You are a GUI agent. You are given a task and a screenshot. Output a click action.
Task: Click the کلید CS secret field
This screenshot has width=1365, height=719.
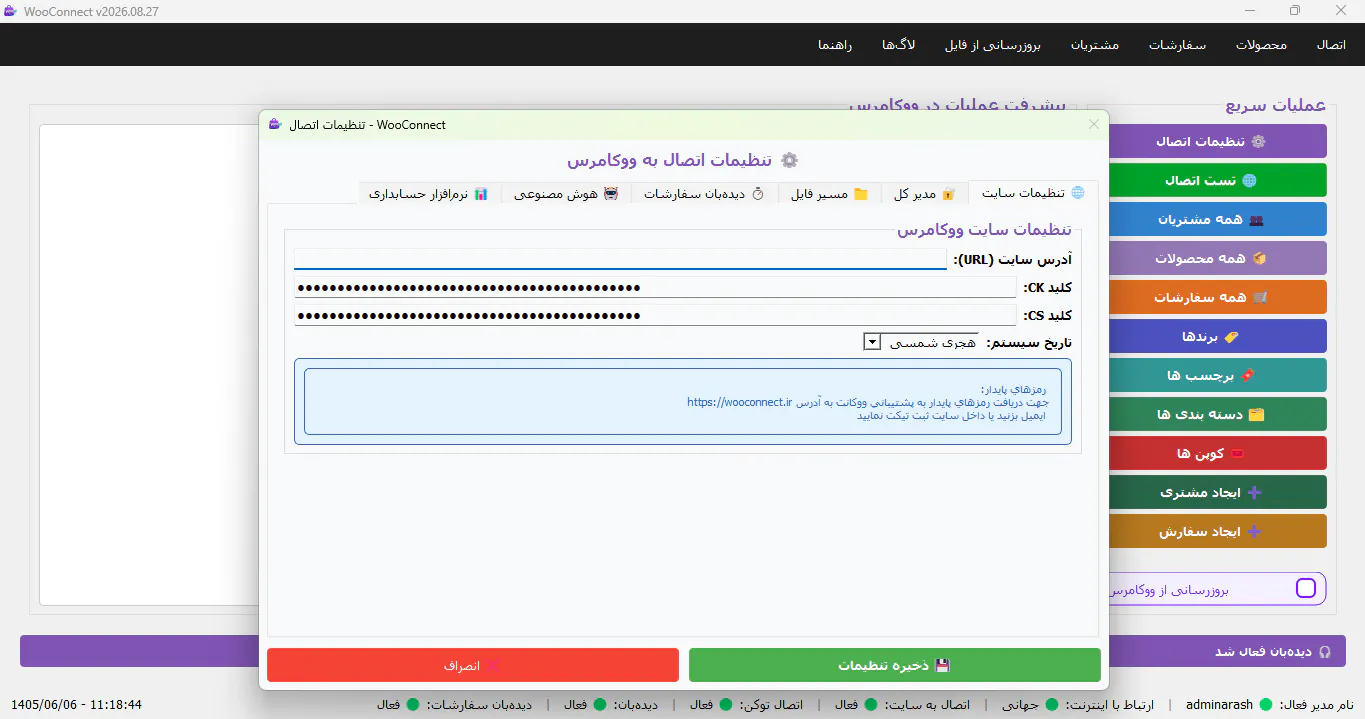(655, 315)
